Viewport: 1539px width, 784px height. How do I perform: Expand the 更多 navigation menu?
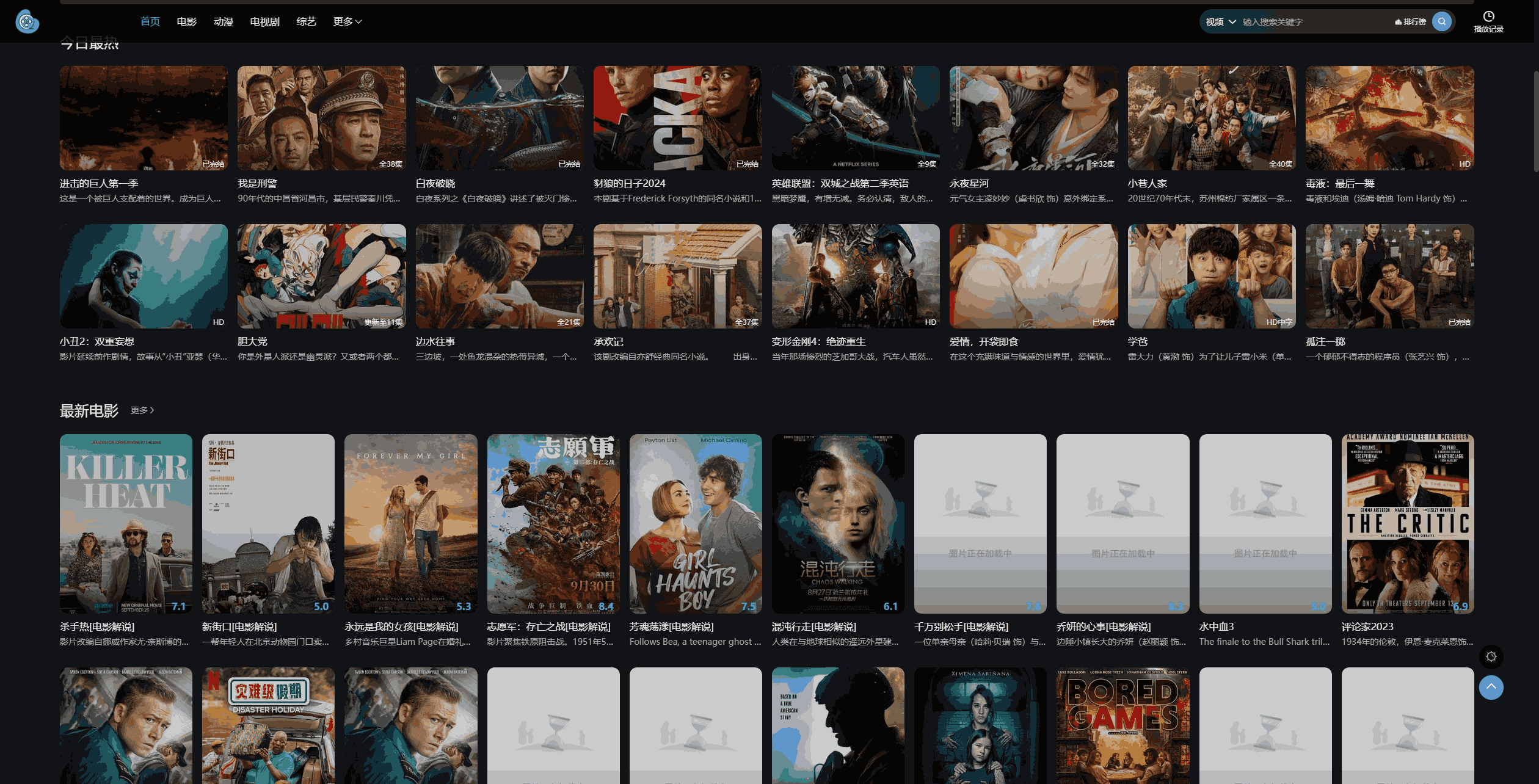(x=347, y=21)
